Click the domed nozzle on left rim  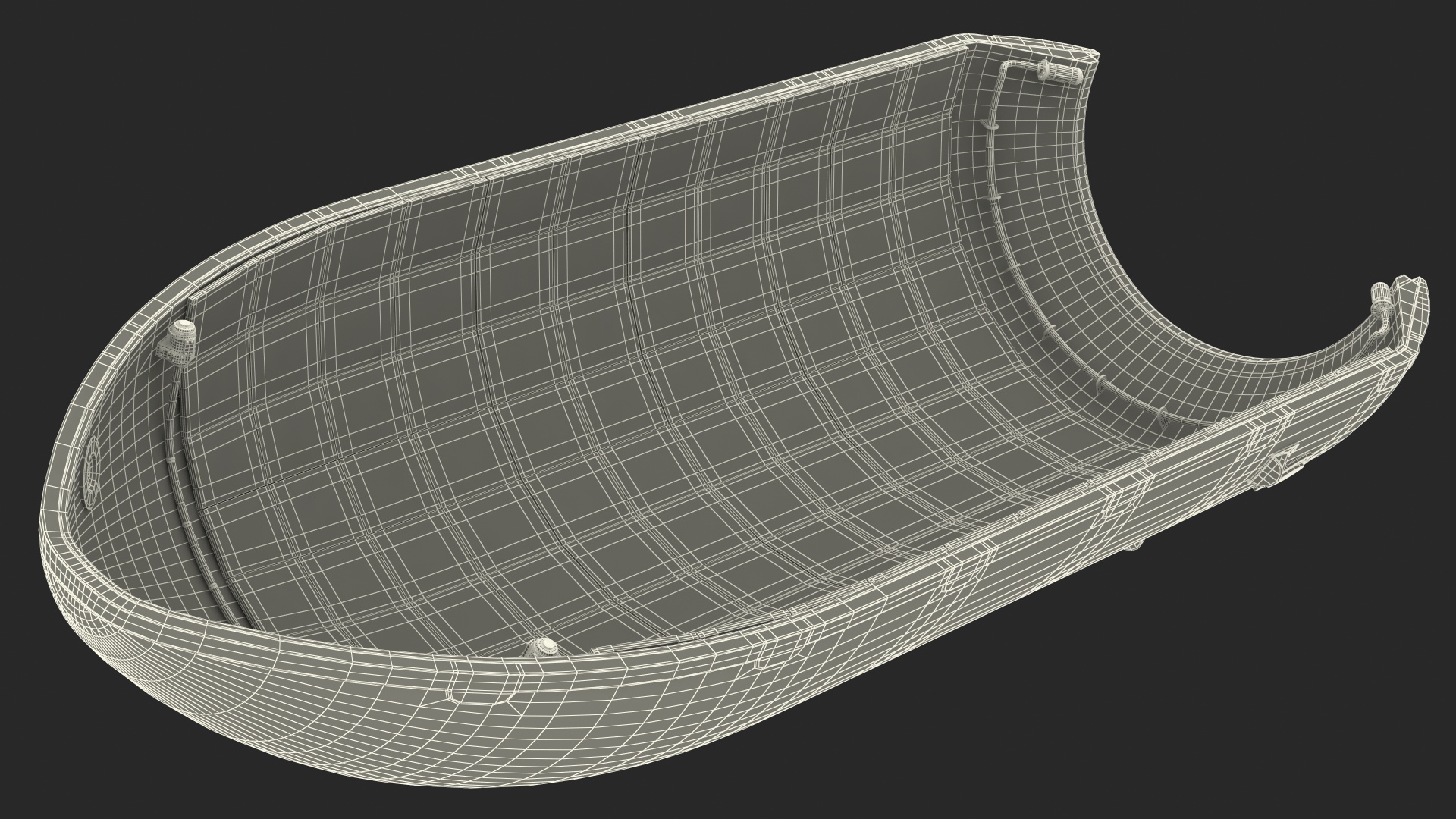click(x=180, y=334)
